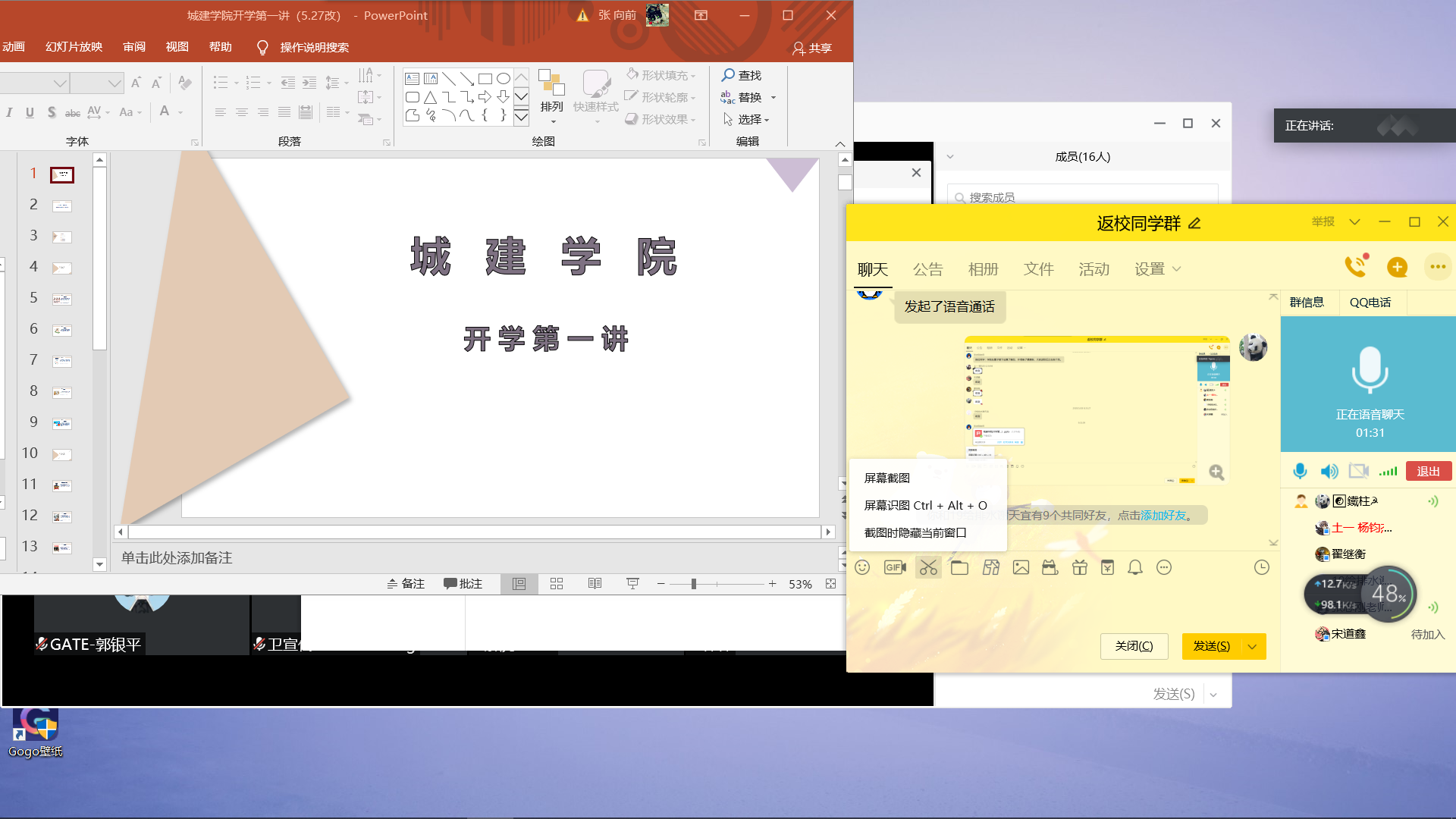The image size is (1456, 819).
Task: Select slide 5 thumbnail
Action: [61, 299]
